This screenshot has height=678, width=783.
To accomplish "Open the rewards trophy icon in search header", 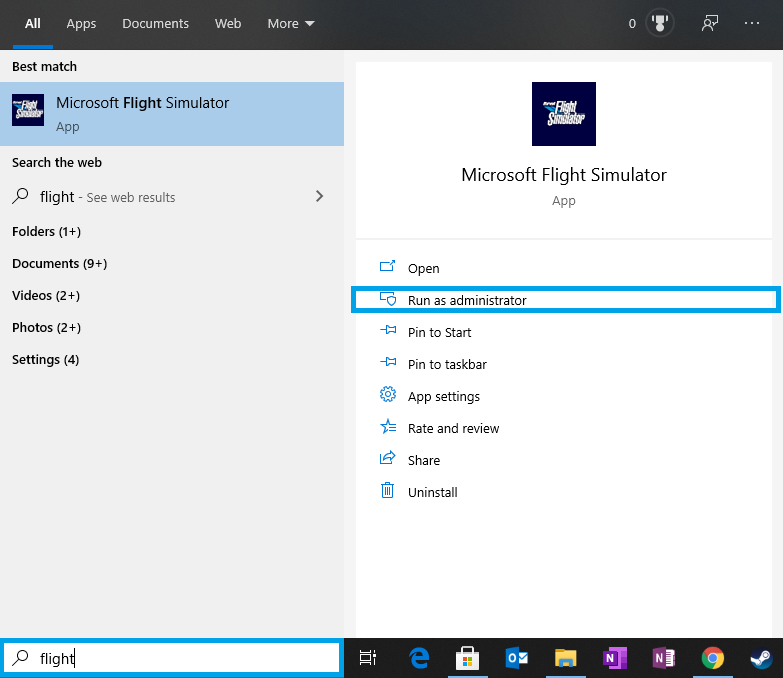I will pos(658,24).
